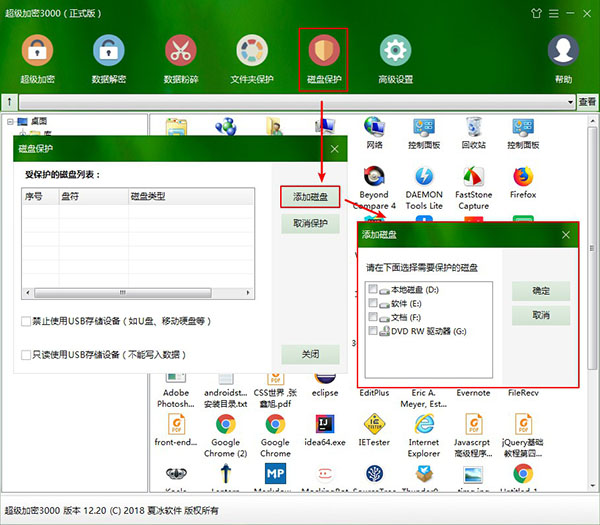Open 高级设置 gear icon
Screen dimensions: 600x525
point(395,59)
